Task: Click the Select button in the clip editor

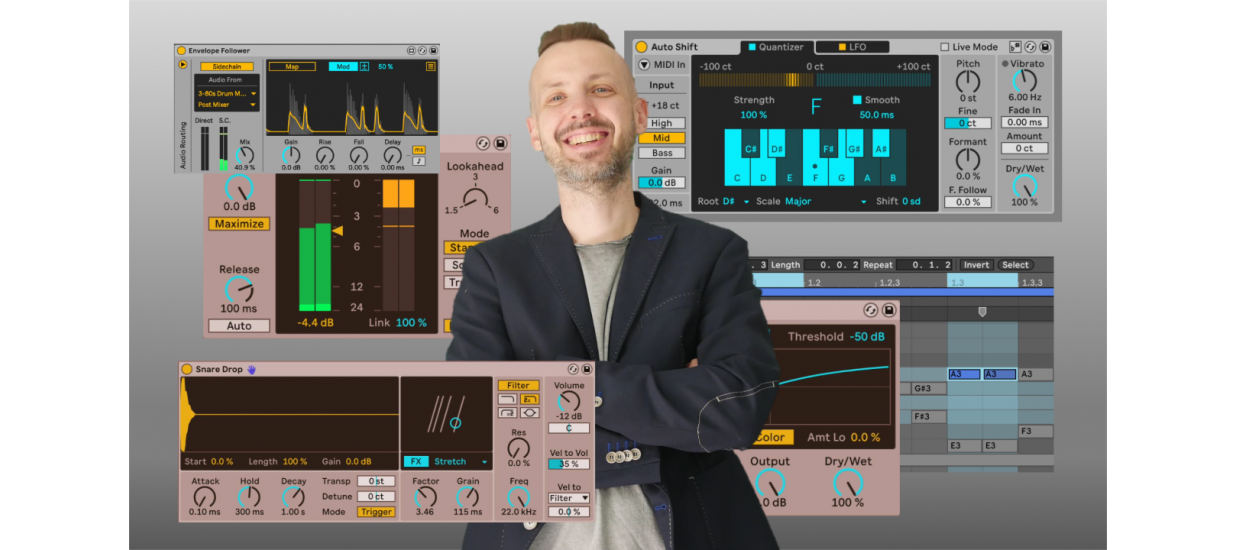Action: [1015, 265]
